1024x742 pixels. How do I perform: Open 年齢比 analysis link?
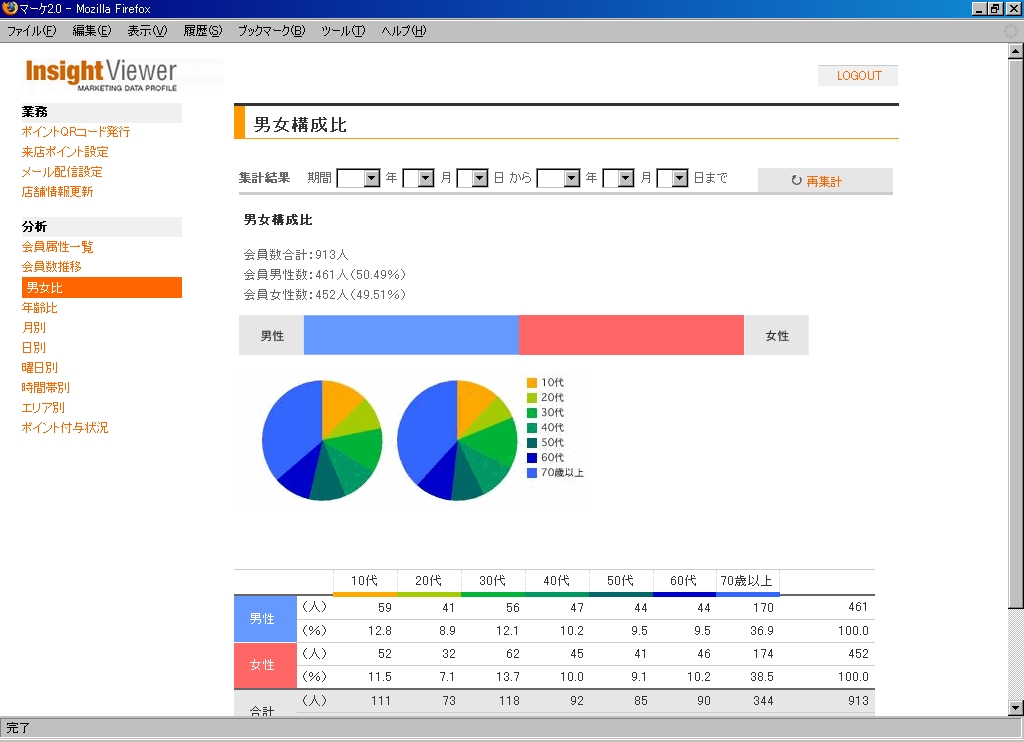coord(39,307)
